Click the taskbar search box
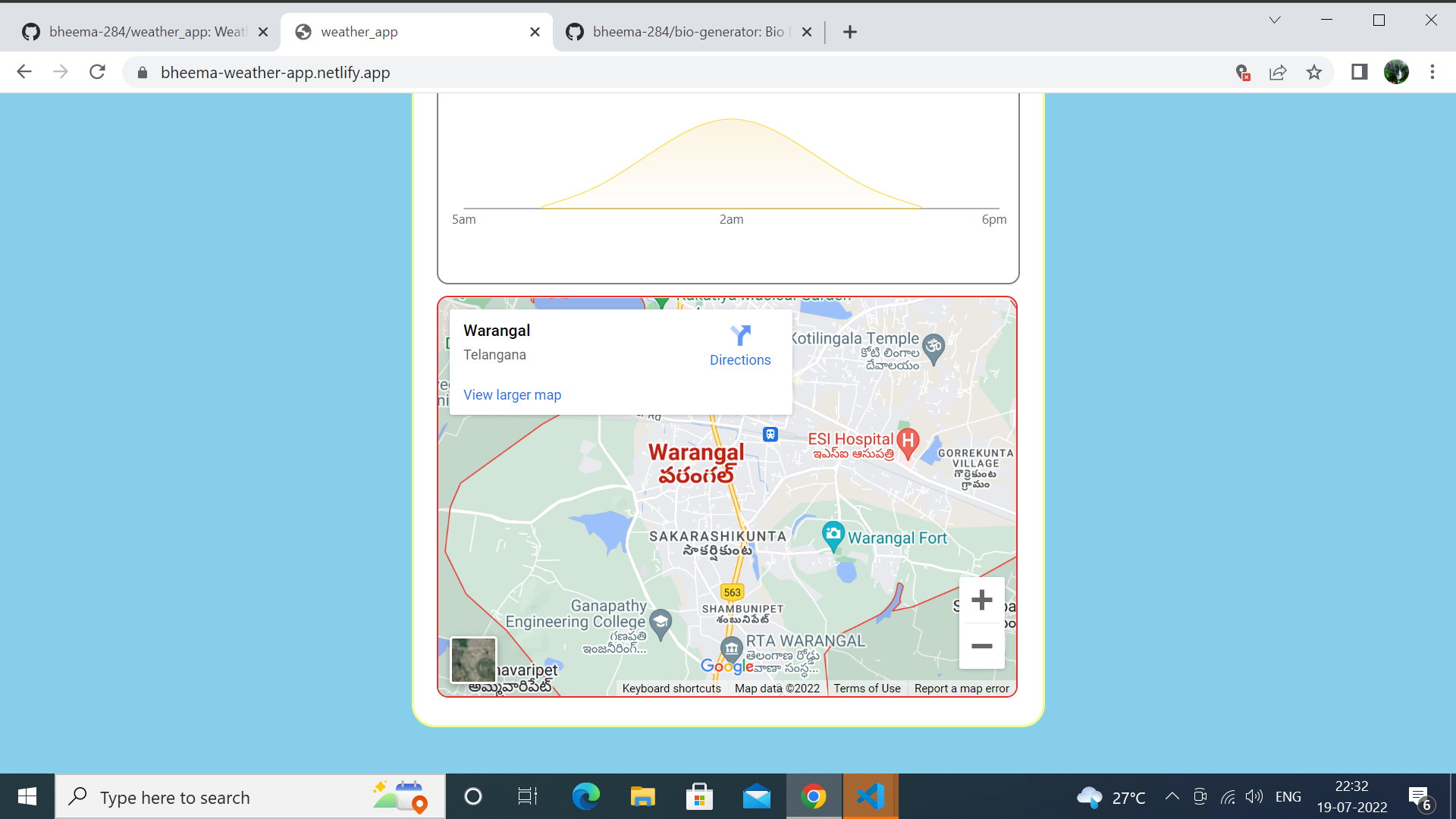 (x=250, y=796)
